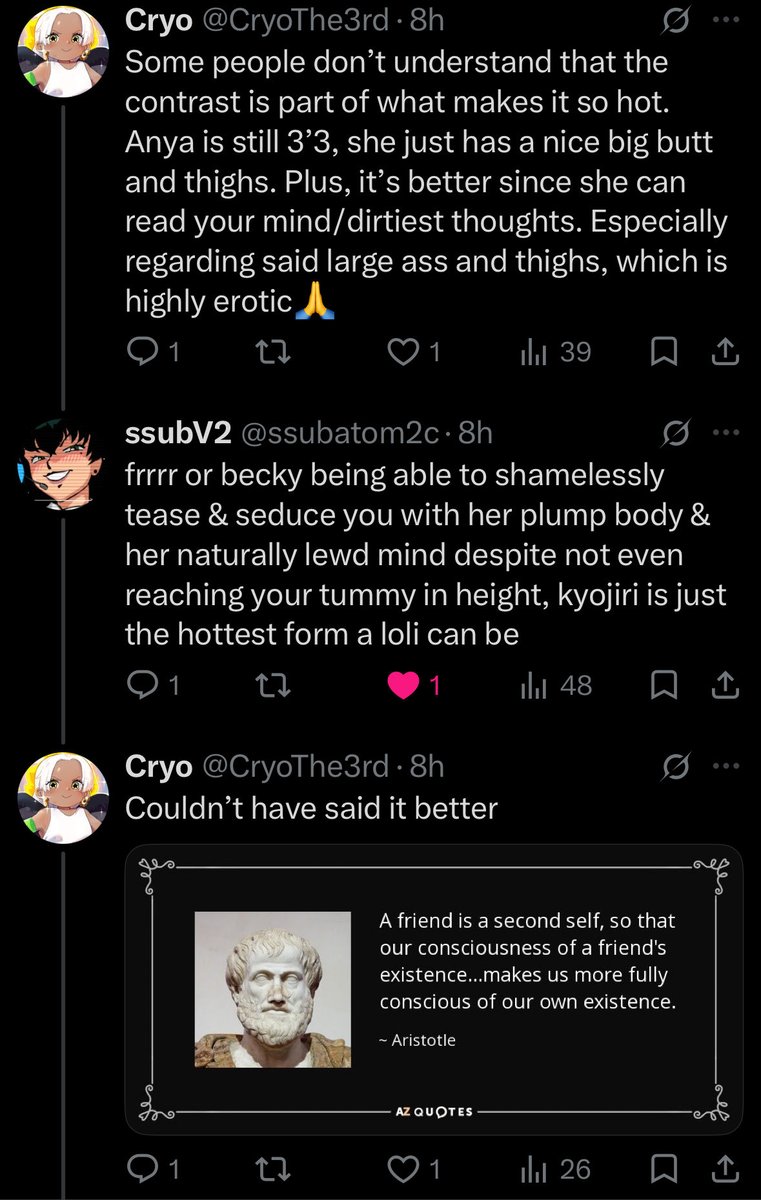Image resolution: width=761 pixels, height=1200 pixels.
Task: Like the first Cryo tweet
Action: 414,352
